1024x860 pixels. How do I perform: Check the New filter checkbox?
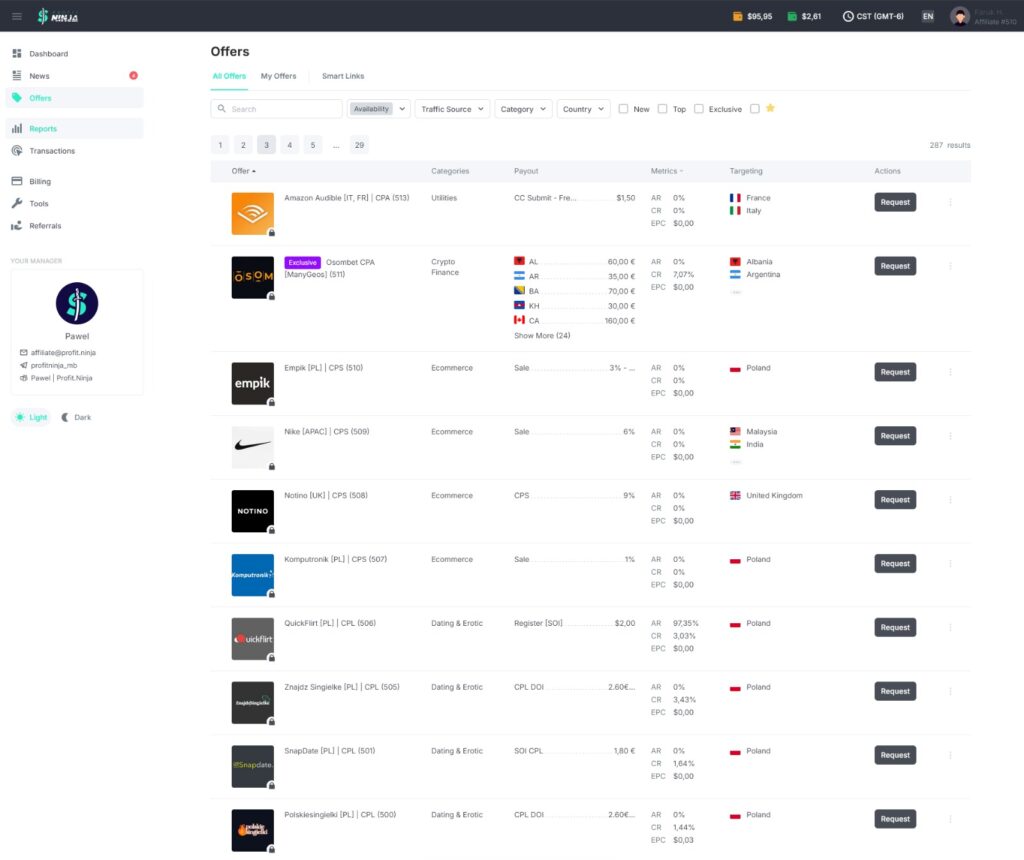point(623,109)
